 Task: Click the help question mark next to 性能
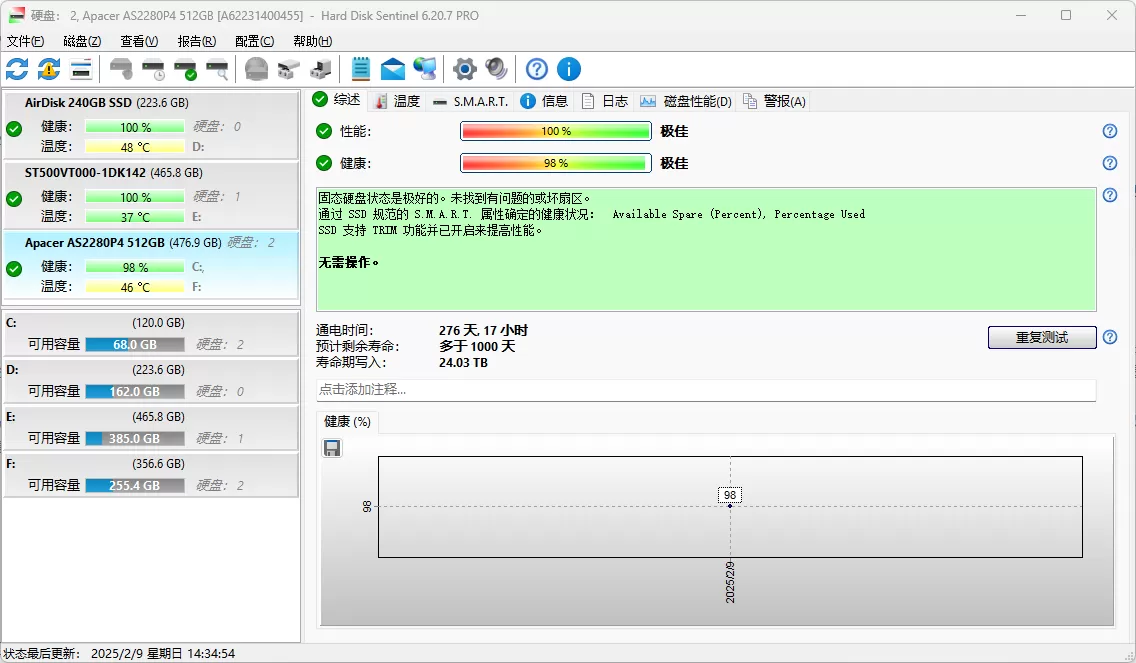(1108, 130)
